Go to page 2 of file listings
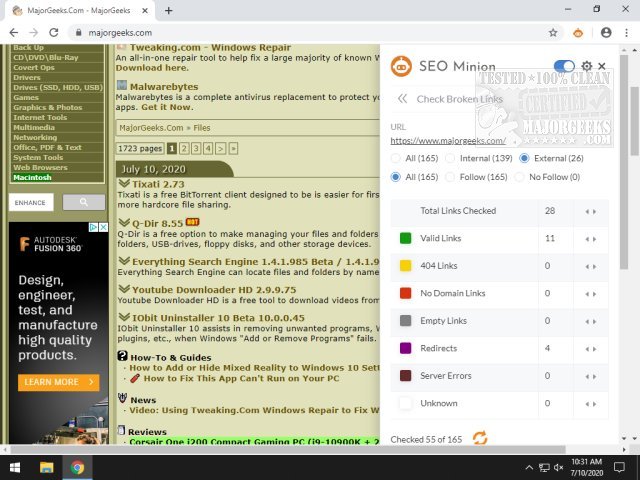This screenshot has width=640, height=480. pyautogui.click(x=184, y=148)
